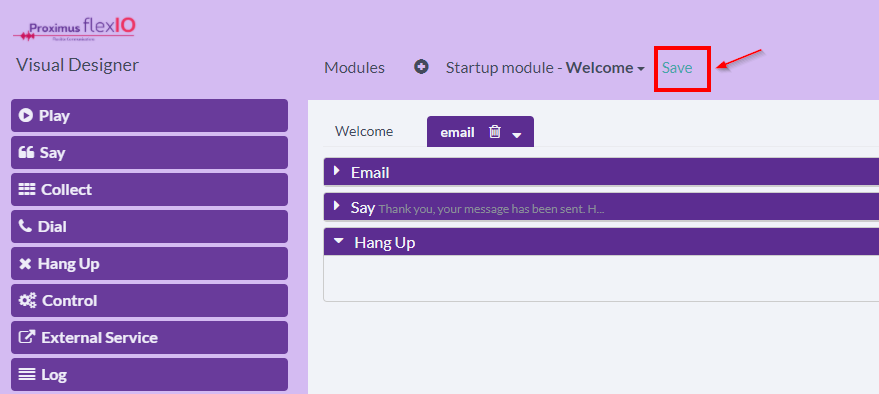Viewport: 879px width, 394px height.
Task: Collapse the Hang Up step
Action: point(338,241)
